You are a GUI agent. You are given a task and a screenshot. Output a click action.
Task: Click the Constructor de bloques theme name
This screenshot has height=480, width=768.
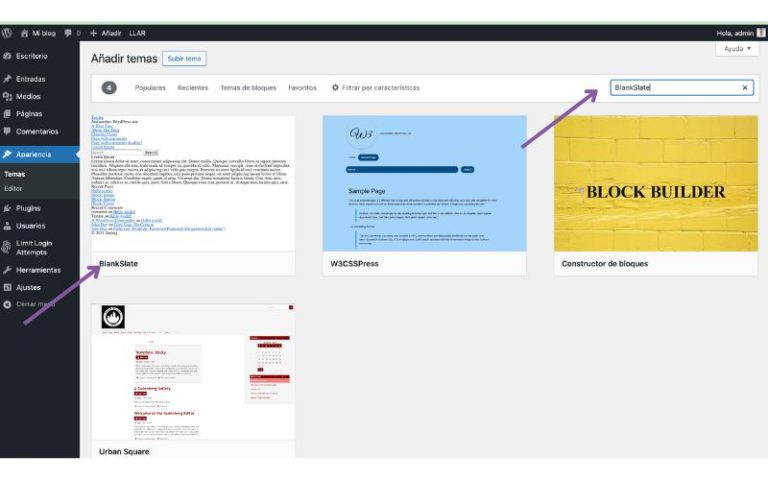pos(604,264)
